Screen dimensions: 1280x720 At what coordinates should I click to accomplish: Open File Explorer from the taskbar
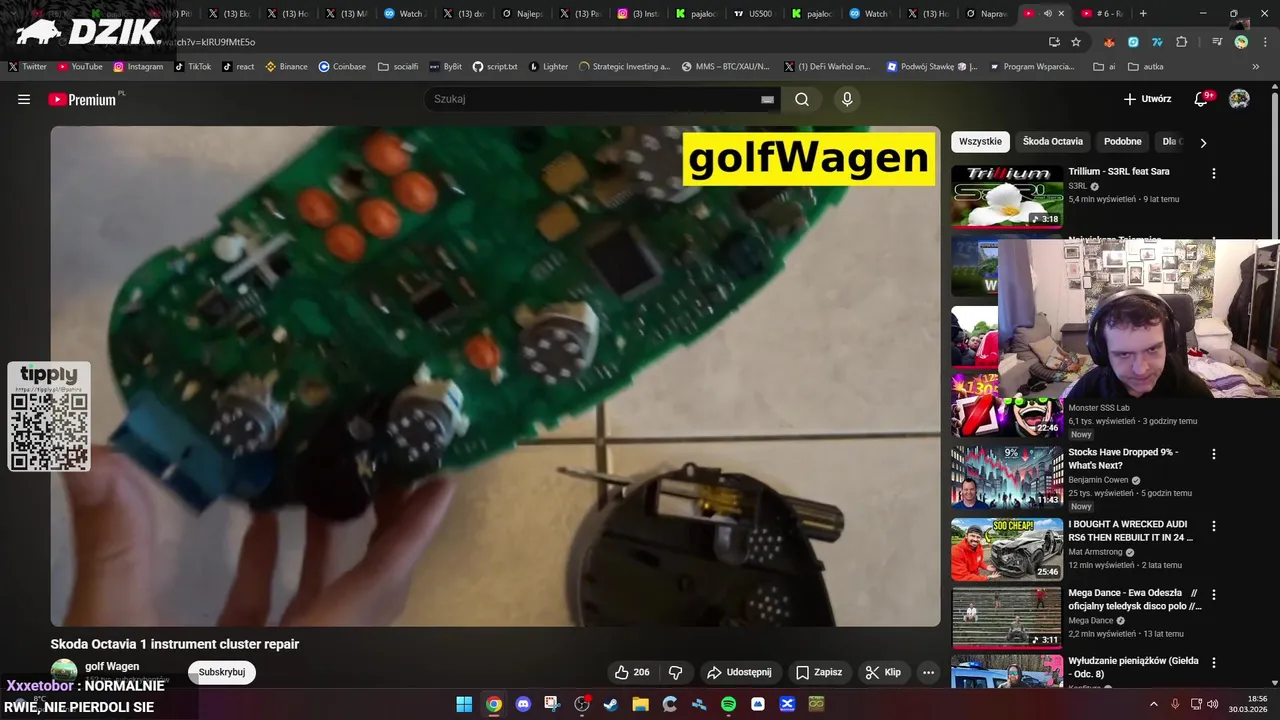point(640,704)
